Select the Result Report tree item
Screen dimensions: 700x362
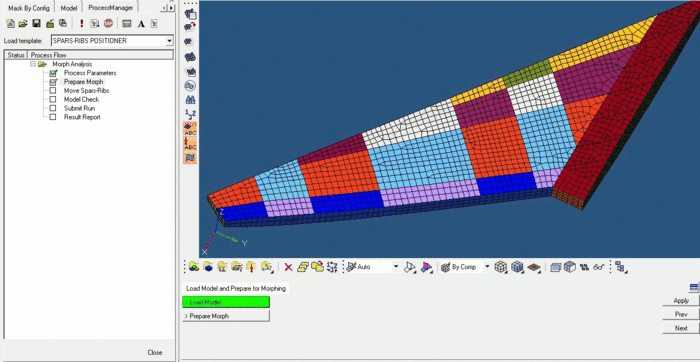(x=82, y=117)
